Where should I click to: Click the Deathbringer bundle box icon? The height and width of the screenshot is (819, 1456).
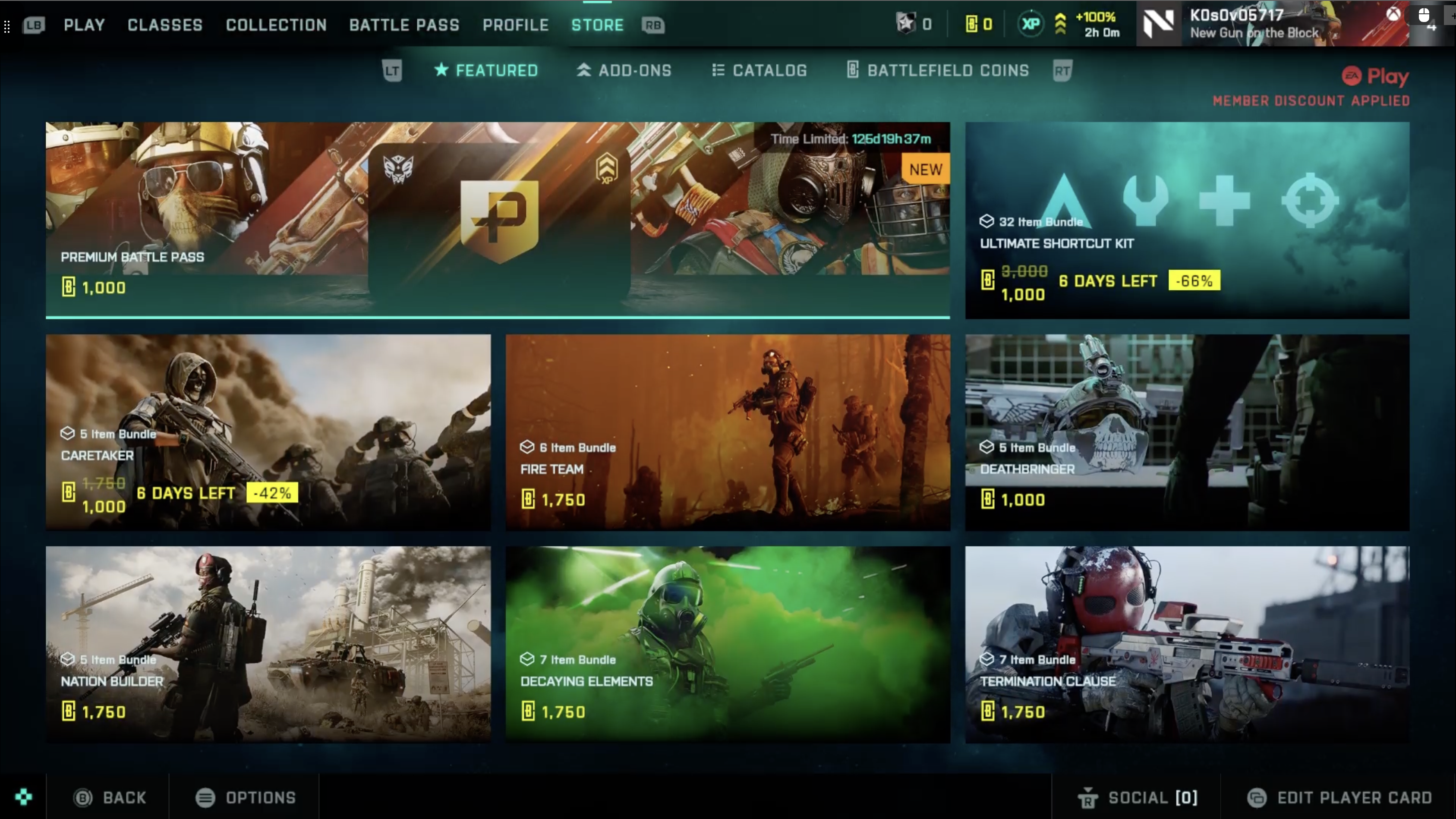click(x=986, y=447)
